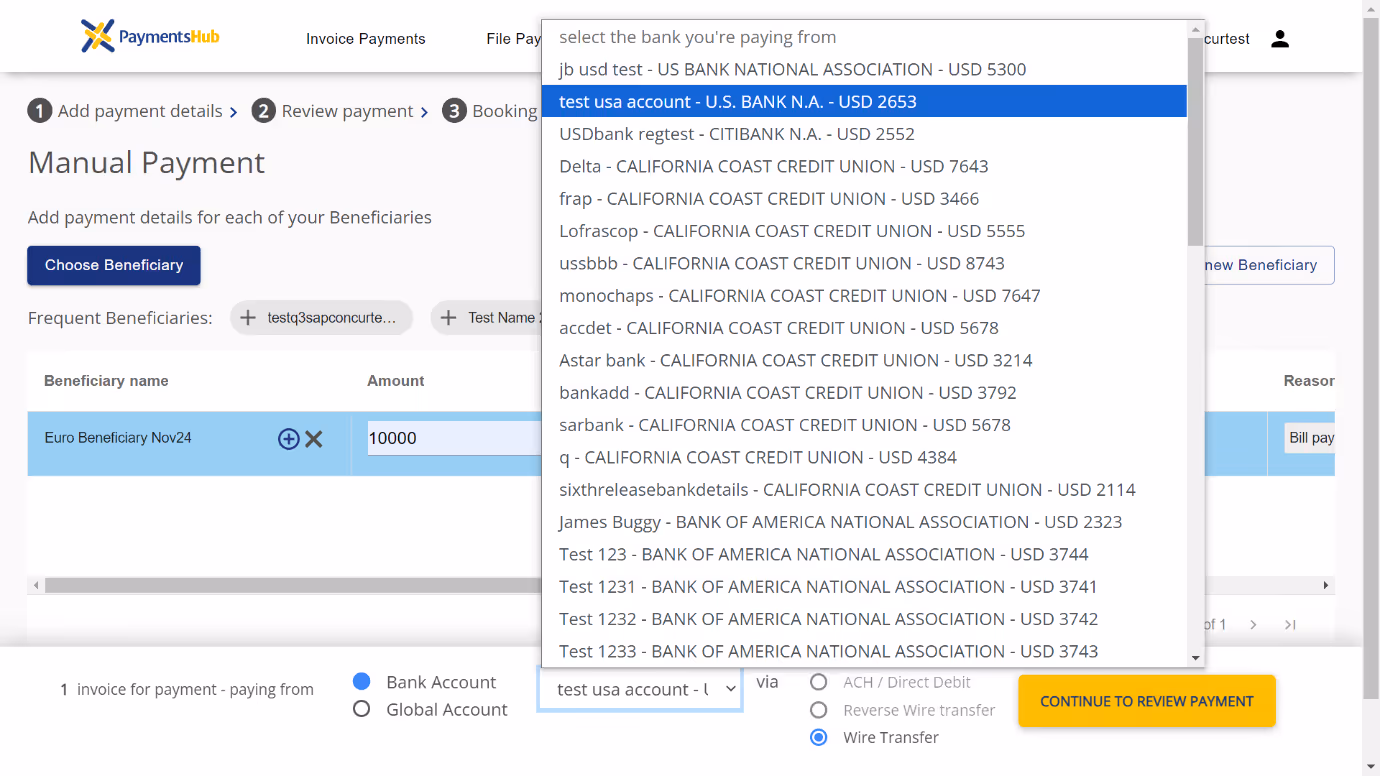
Task: Choose ACH / Direct Debit method
Action: pyautogui.click(x=819, y=682)
